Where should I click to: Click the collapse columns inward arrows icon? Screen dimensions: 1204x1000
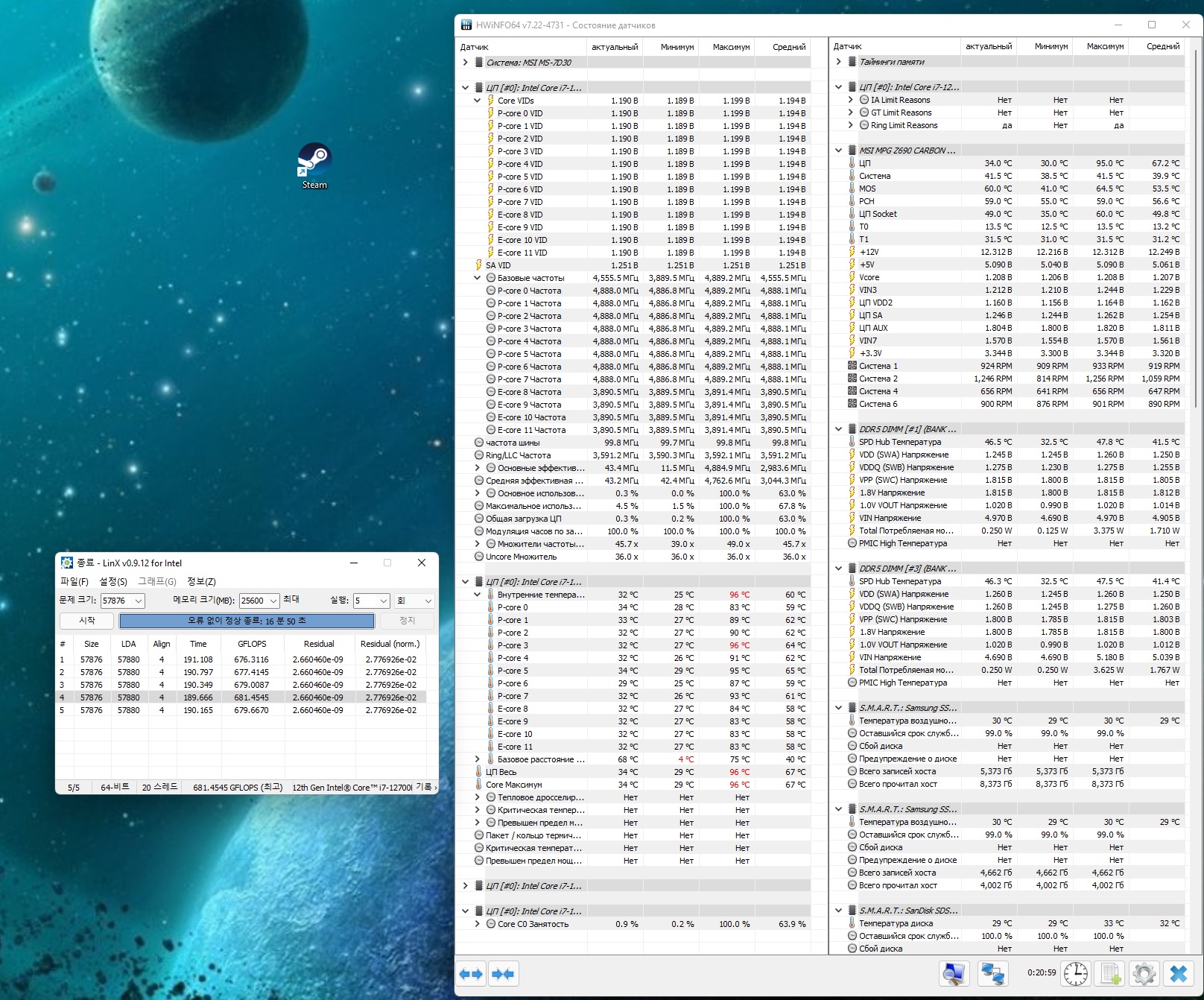(503, 974)
